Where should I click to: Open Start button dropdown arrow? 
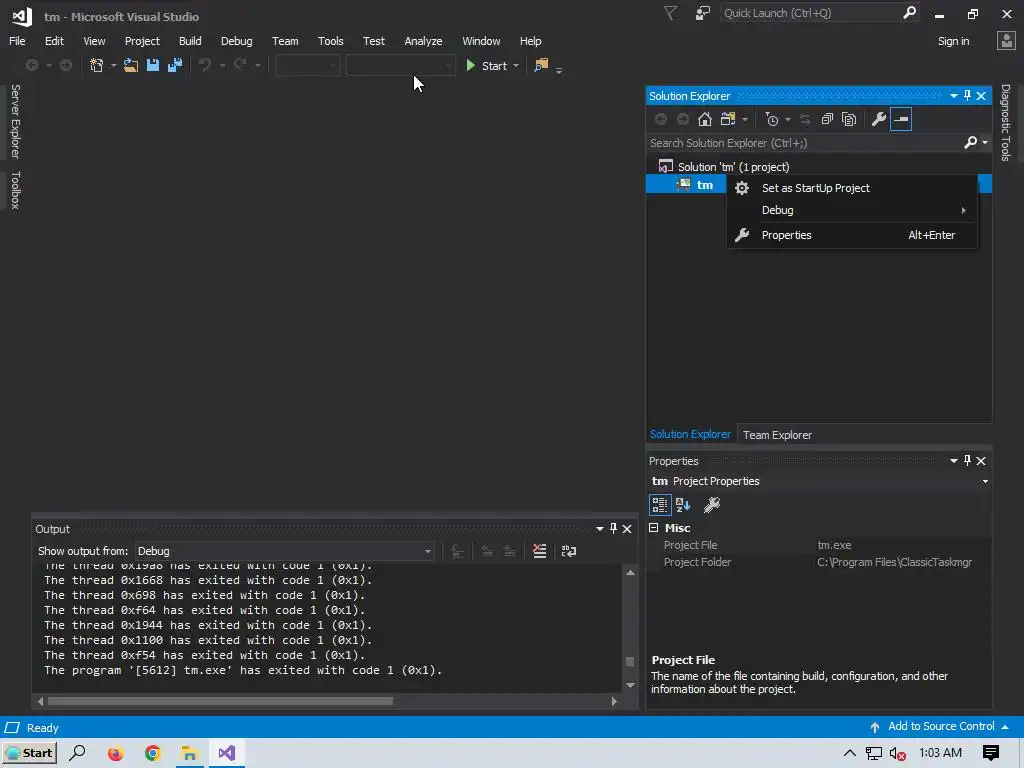click(x=516, y=65)
